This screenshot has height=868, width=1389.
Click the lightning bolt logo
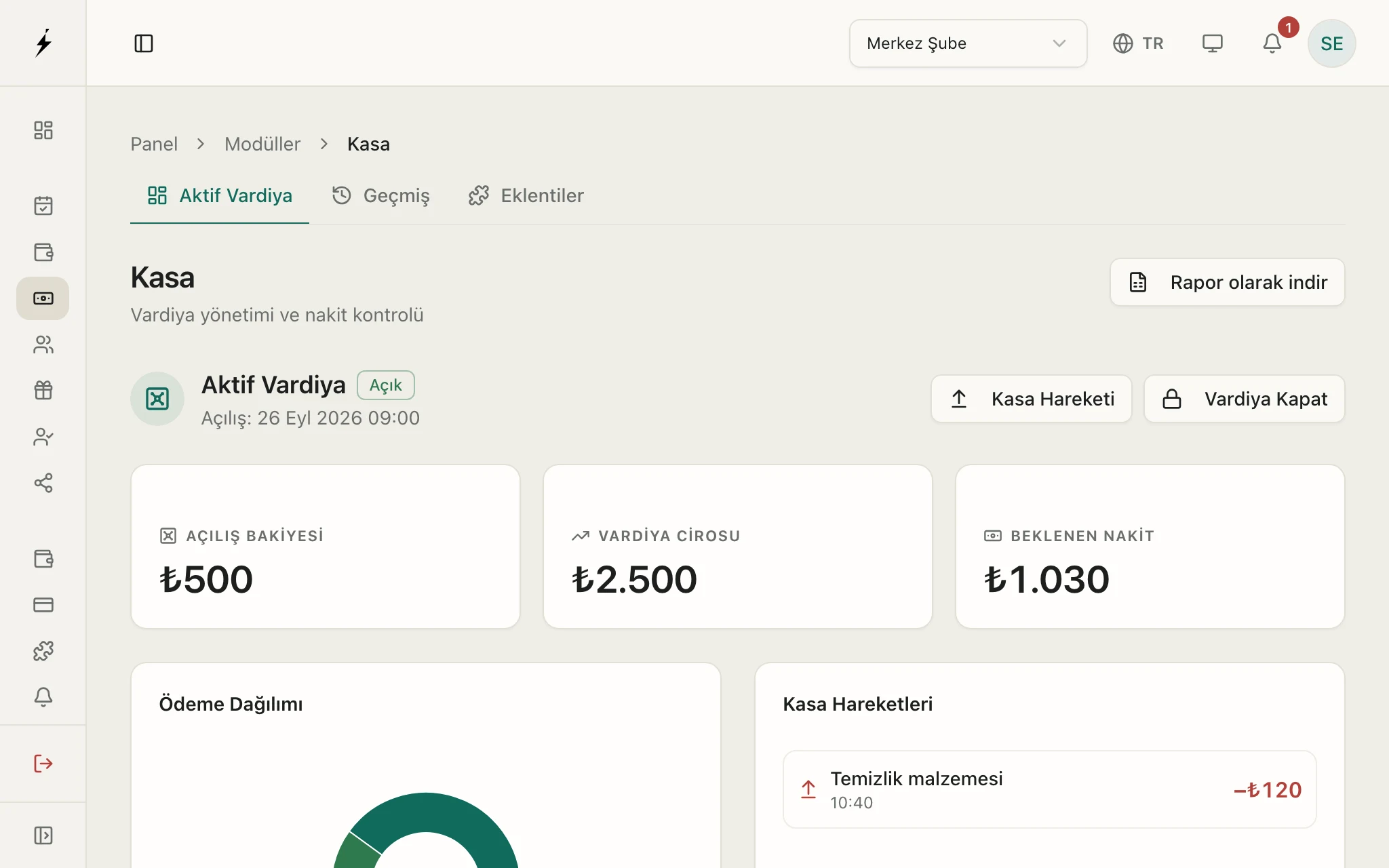[43, 43]
